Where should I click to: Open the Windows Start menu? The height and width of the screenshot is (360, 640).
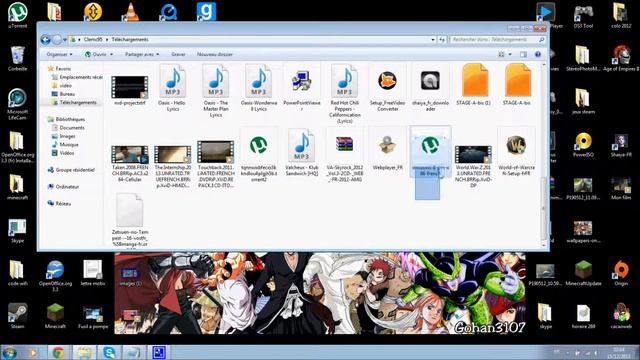pos(9,352)
